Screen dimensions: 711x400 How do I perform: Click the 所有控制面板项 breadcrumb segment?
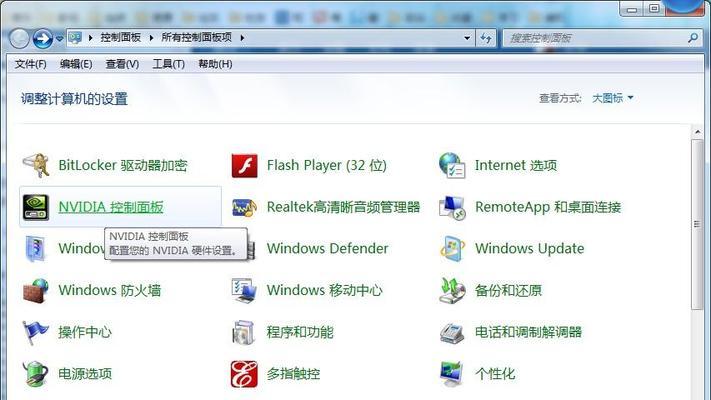coord(197,38)
